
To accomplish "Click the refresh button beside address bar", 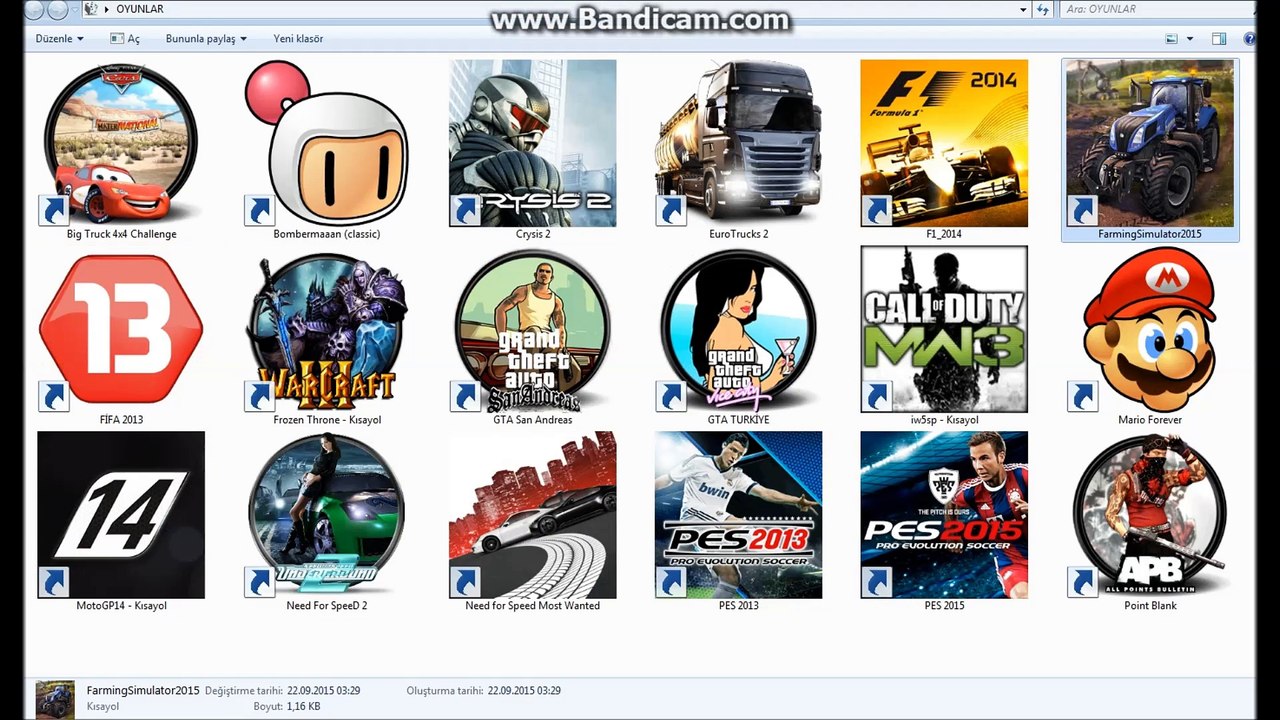I will click(1043, 9).
